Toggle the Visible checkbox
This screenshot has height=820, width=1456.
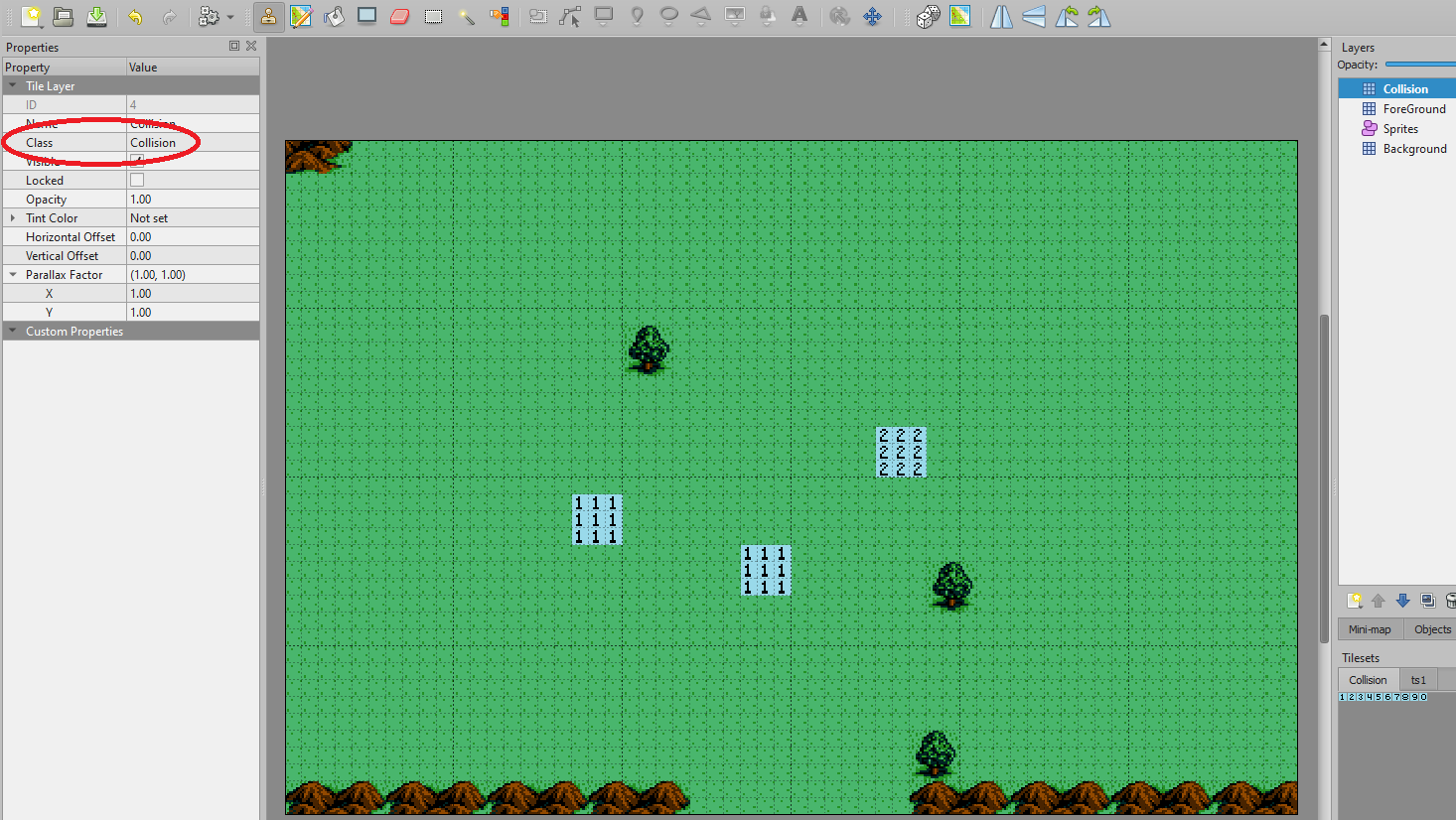pos(137,161)
